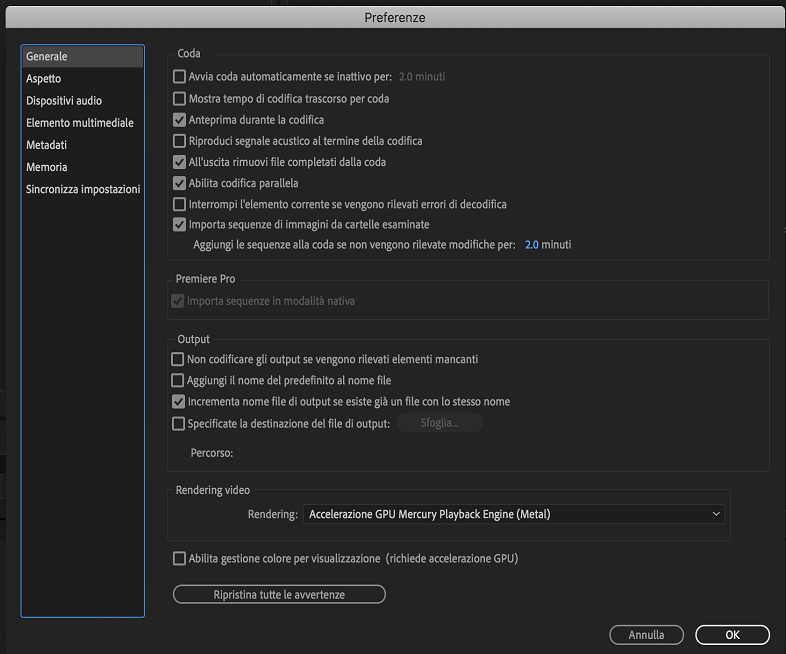Open the Aspetto preferences section
786x654 pixels.
point(44,79)
